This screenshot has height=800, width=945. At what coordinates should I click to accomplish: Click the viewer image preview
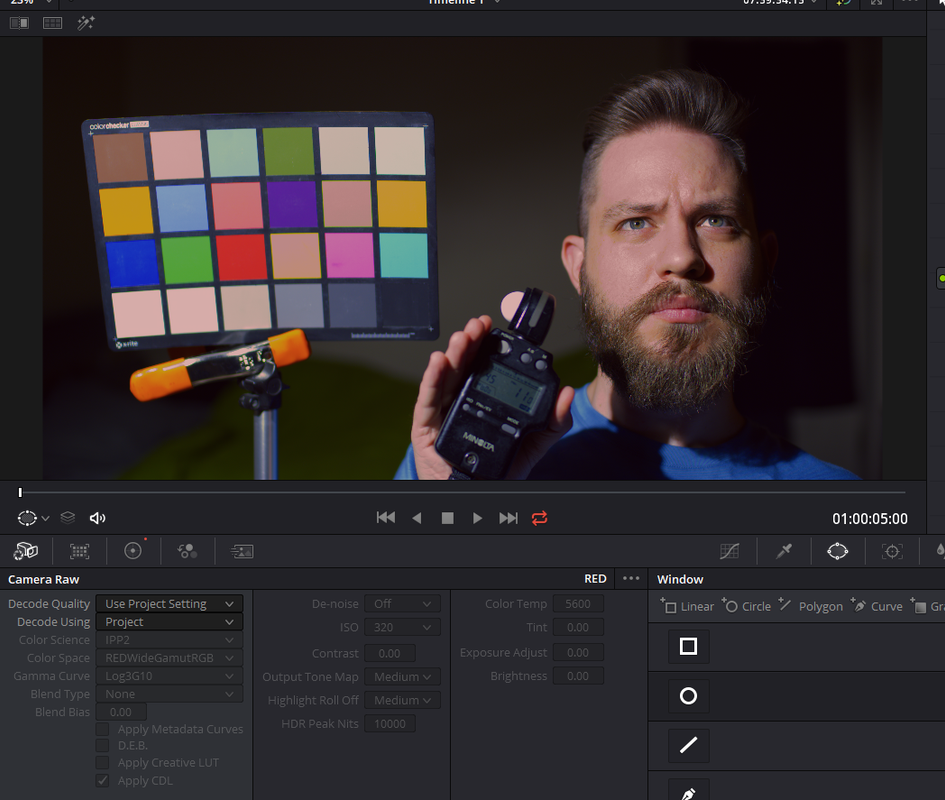tap(462, 259)
